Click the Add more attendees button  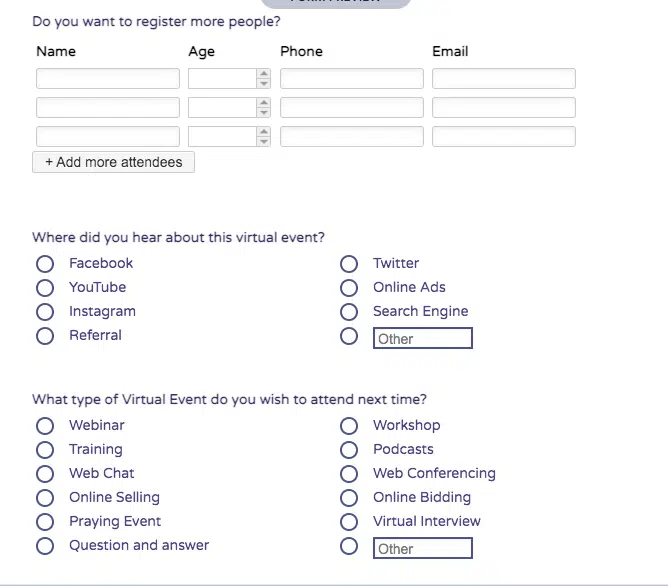113,162
